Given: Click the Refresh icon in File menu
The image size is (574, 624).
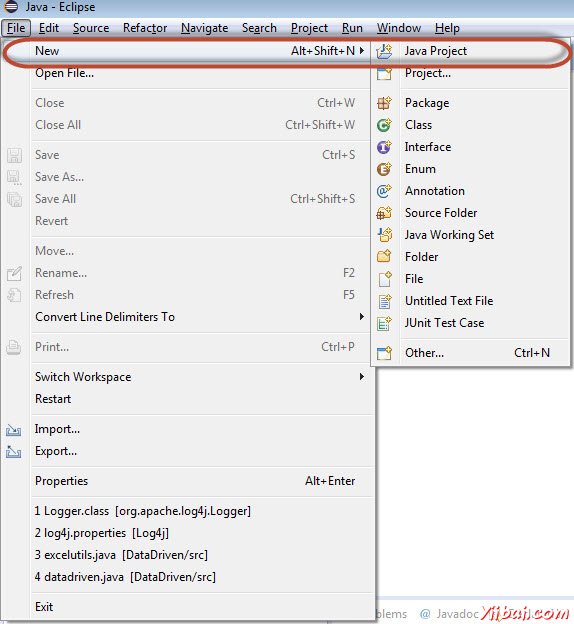Looking at the screenshot, I should point(14,295).
